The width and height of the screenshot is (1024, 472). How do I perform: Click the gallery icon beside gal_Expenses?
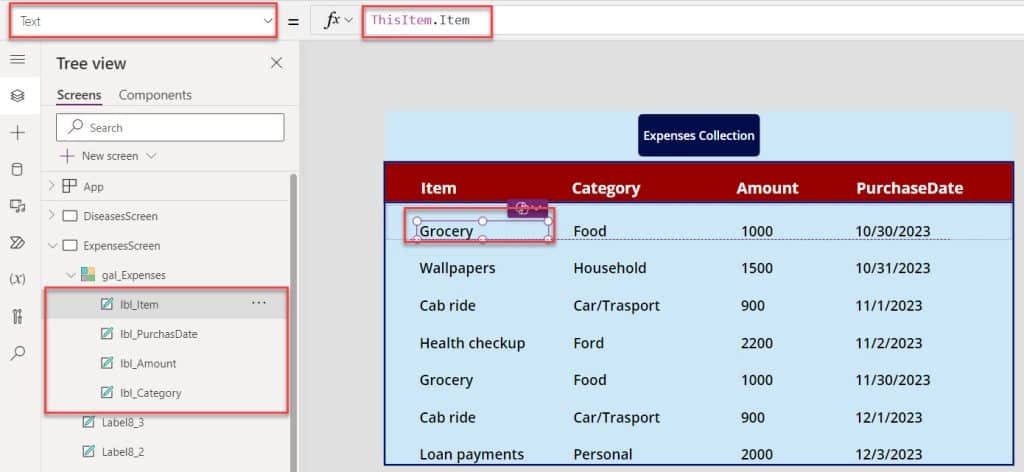(88, 275)
